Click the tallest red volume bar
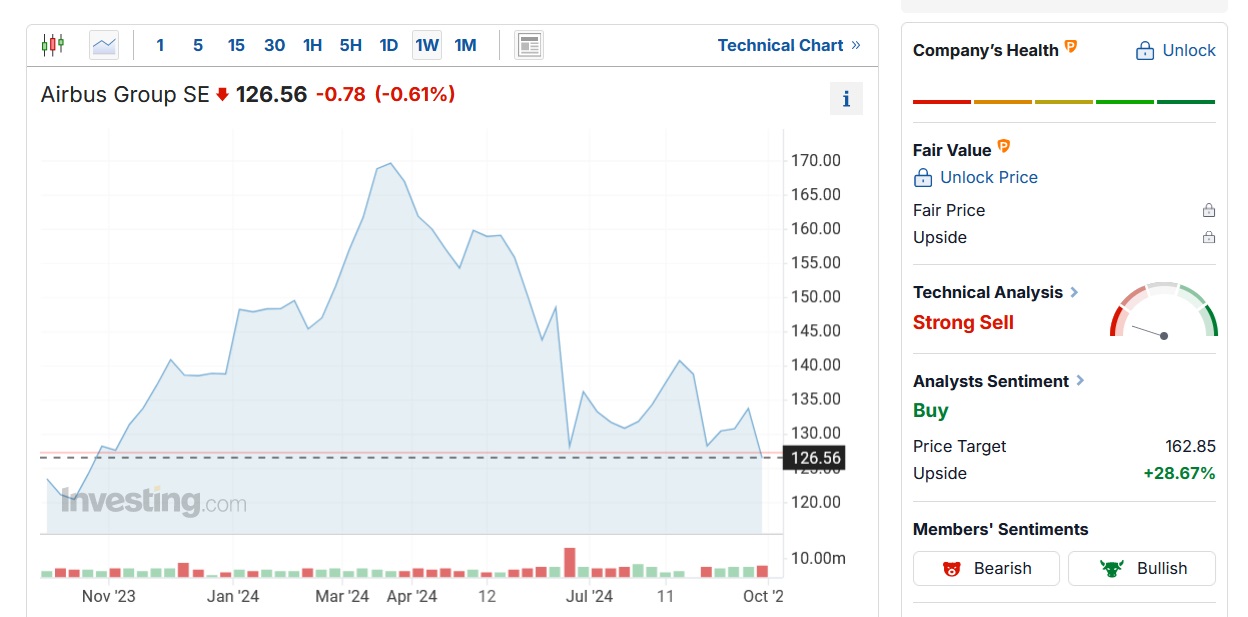Image resolution: width=1248 pixels, height=617 pixels. click(570, 562)
